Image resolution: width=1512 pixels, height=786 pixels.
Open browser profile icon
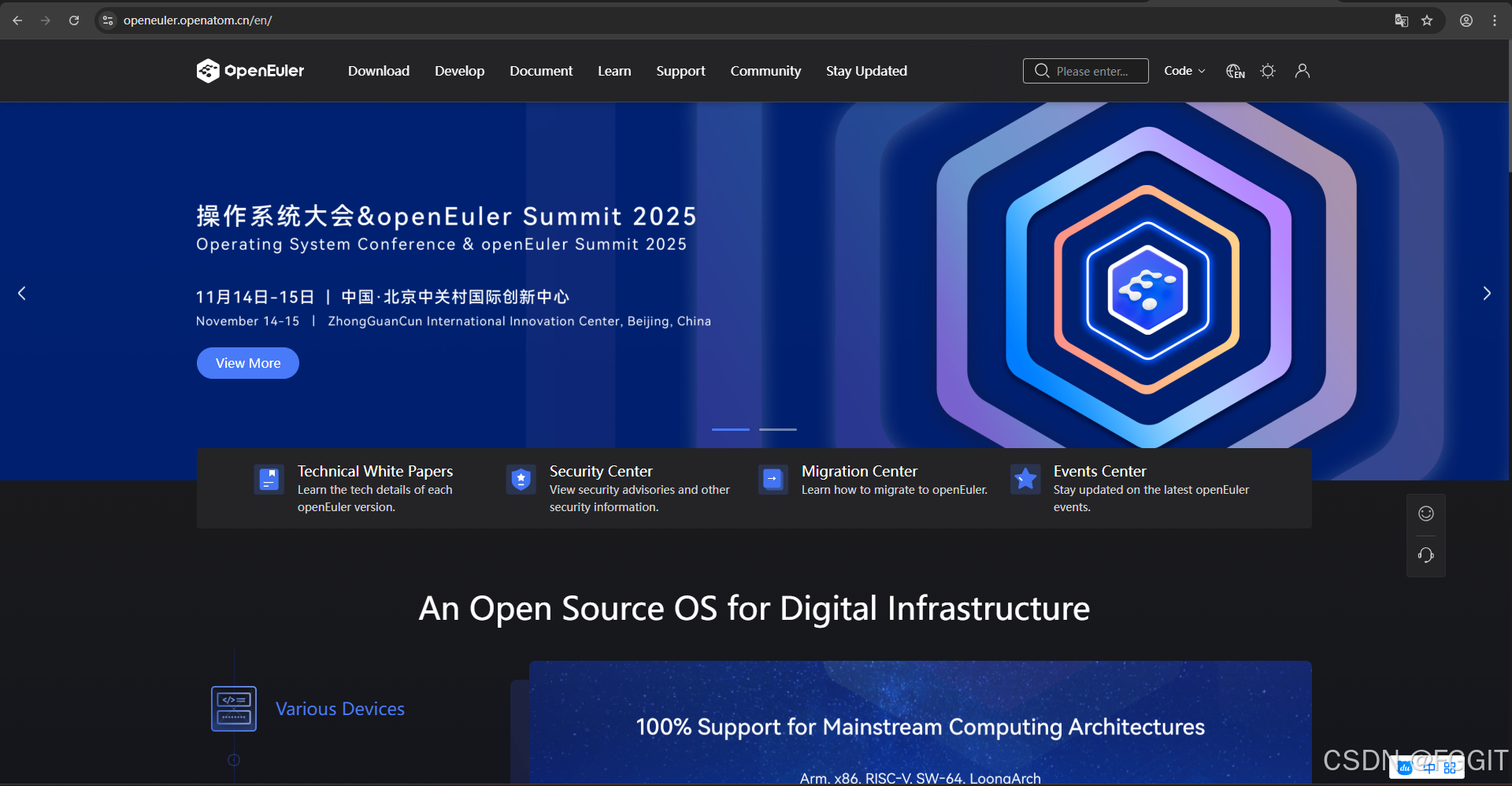(1466, 20)
